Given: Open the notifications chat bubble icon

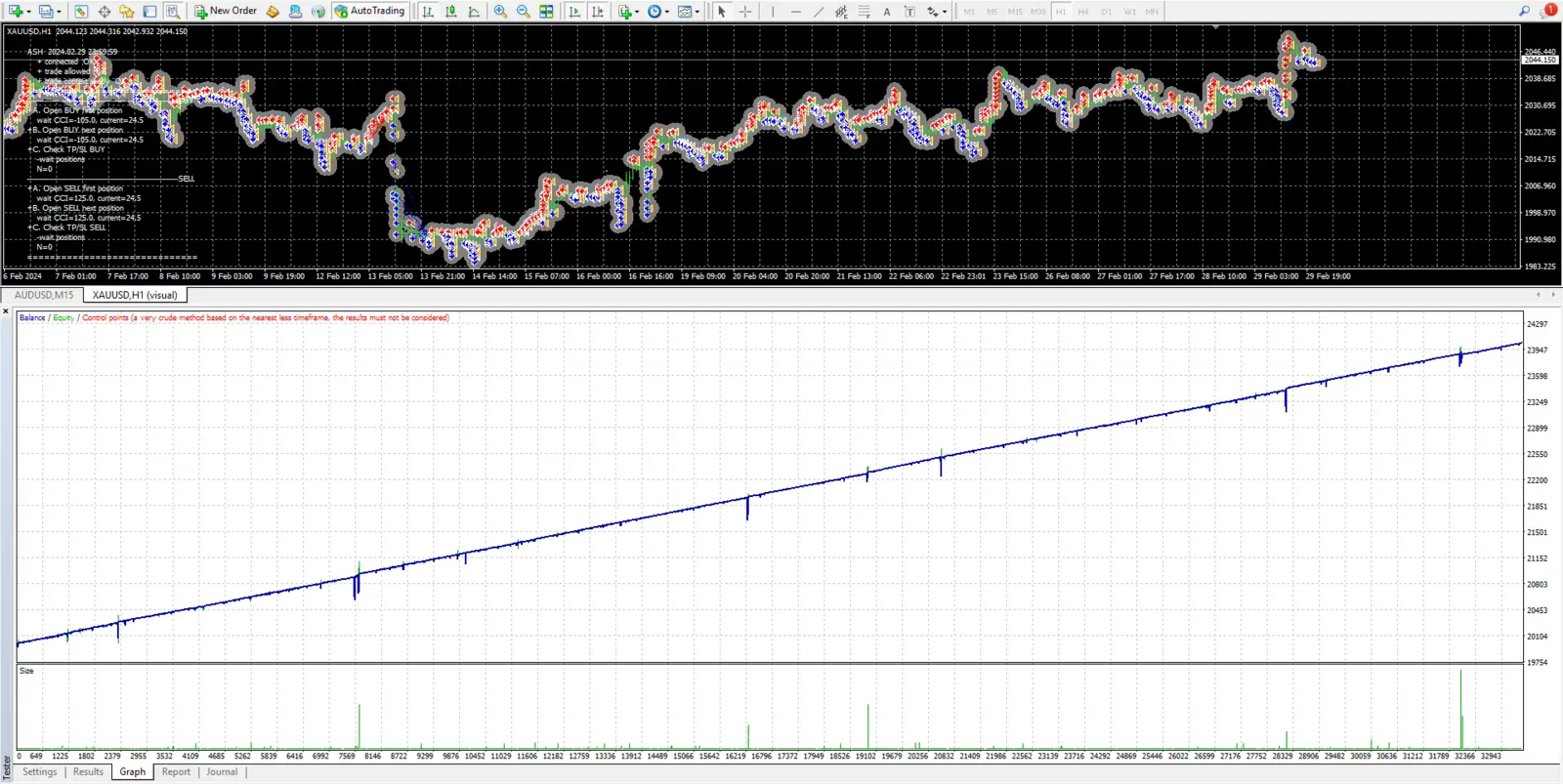Looking at the screenshot, I should (x=1548, y=12).
